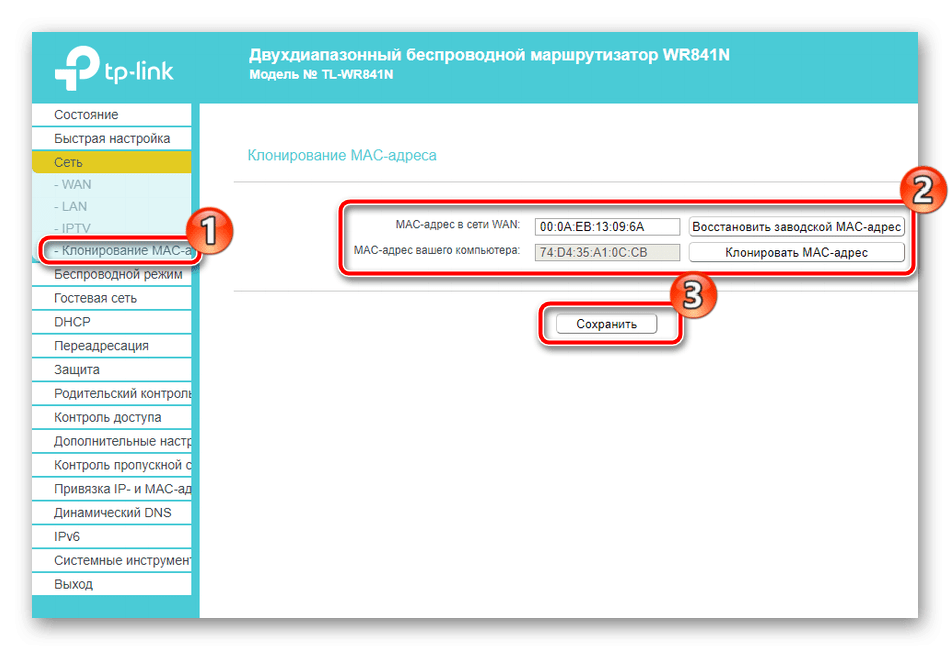The width and height of the screenshot is (950, 650).
Task: Click the WAN MAC address input field
Action: coord(606,227)
